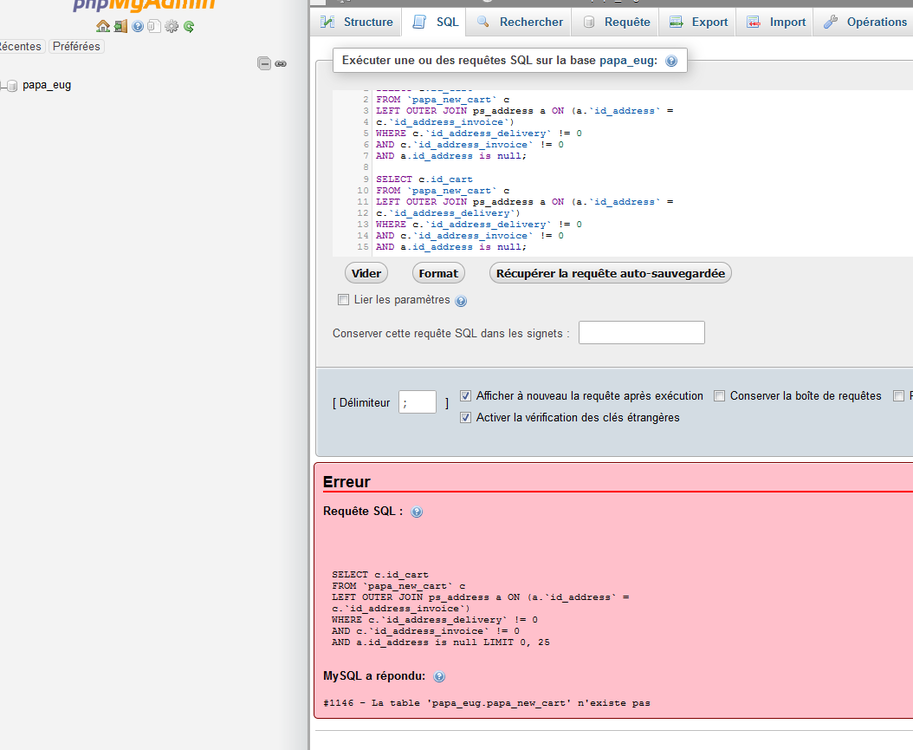Check 'Conserver la boîte de requêtes' option
Screen dimensions: 913x750
[x=719, y=396]
